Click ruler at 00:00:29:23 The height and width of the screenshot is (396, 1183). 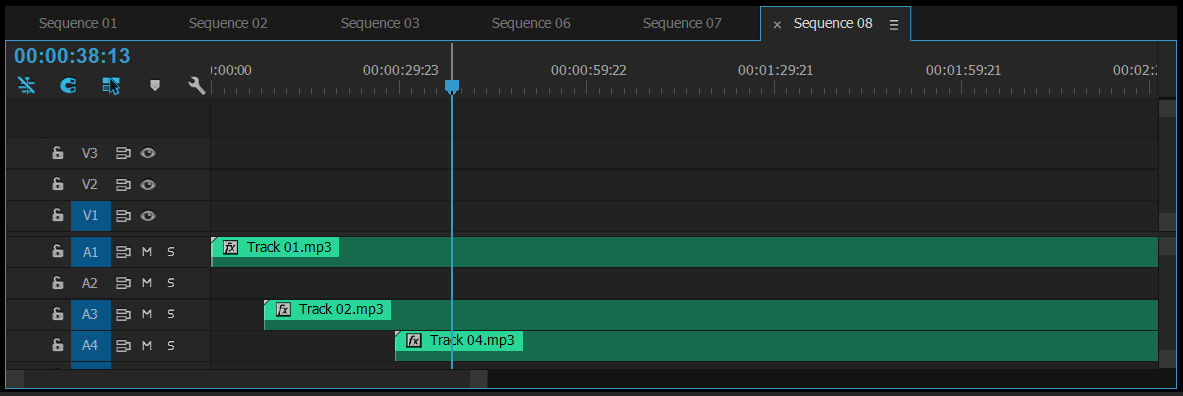click(401, 71)
